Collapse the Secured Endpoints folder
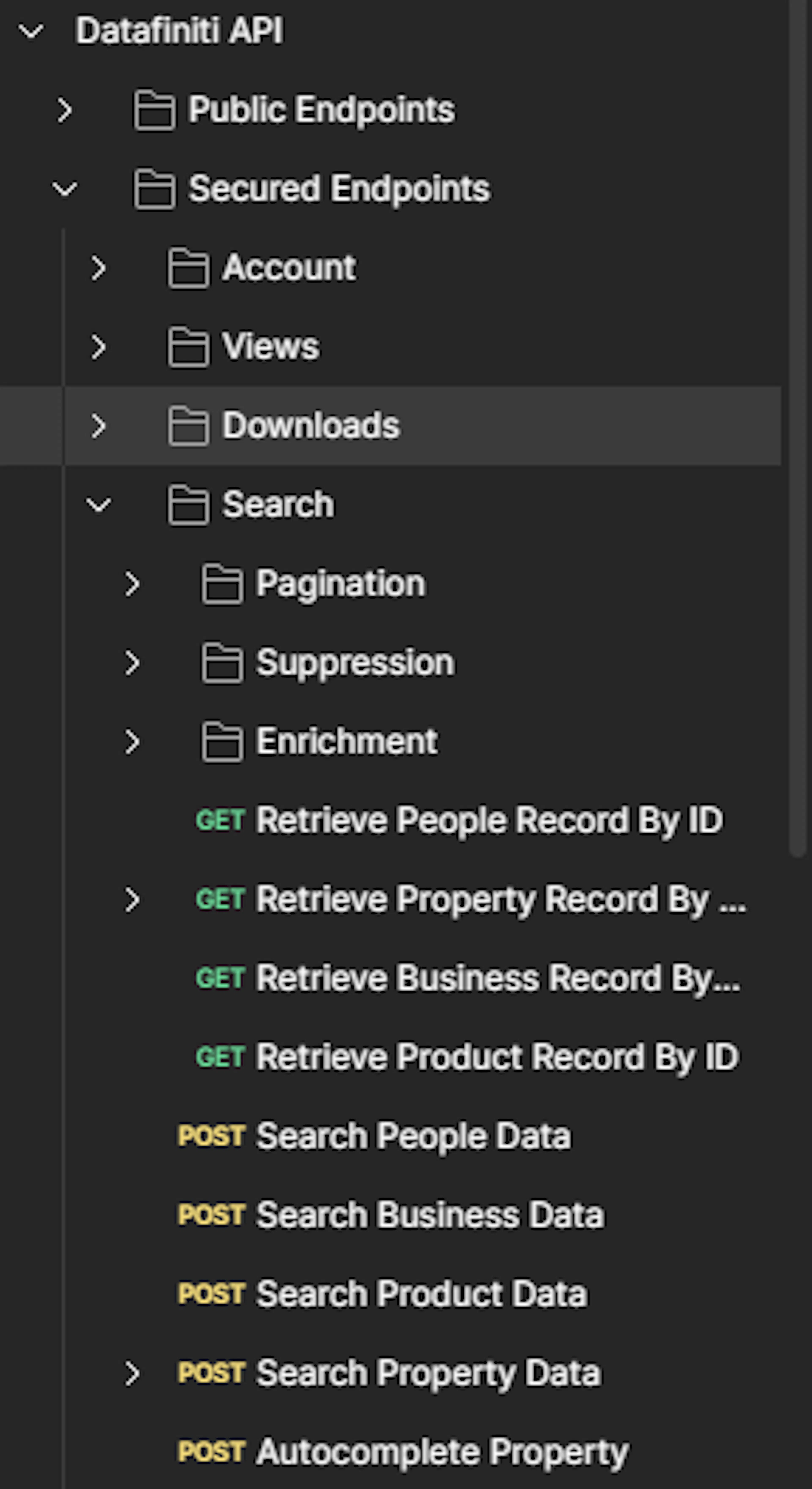The width and height of the screenshot is (812, 1489). tap(65, 189)
